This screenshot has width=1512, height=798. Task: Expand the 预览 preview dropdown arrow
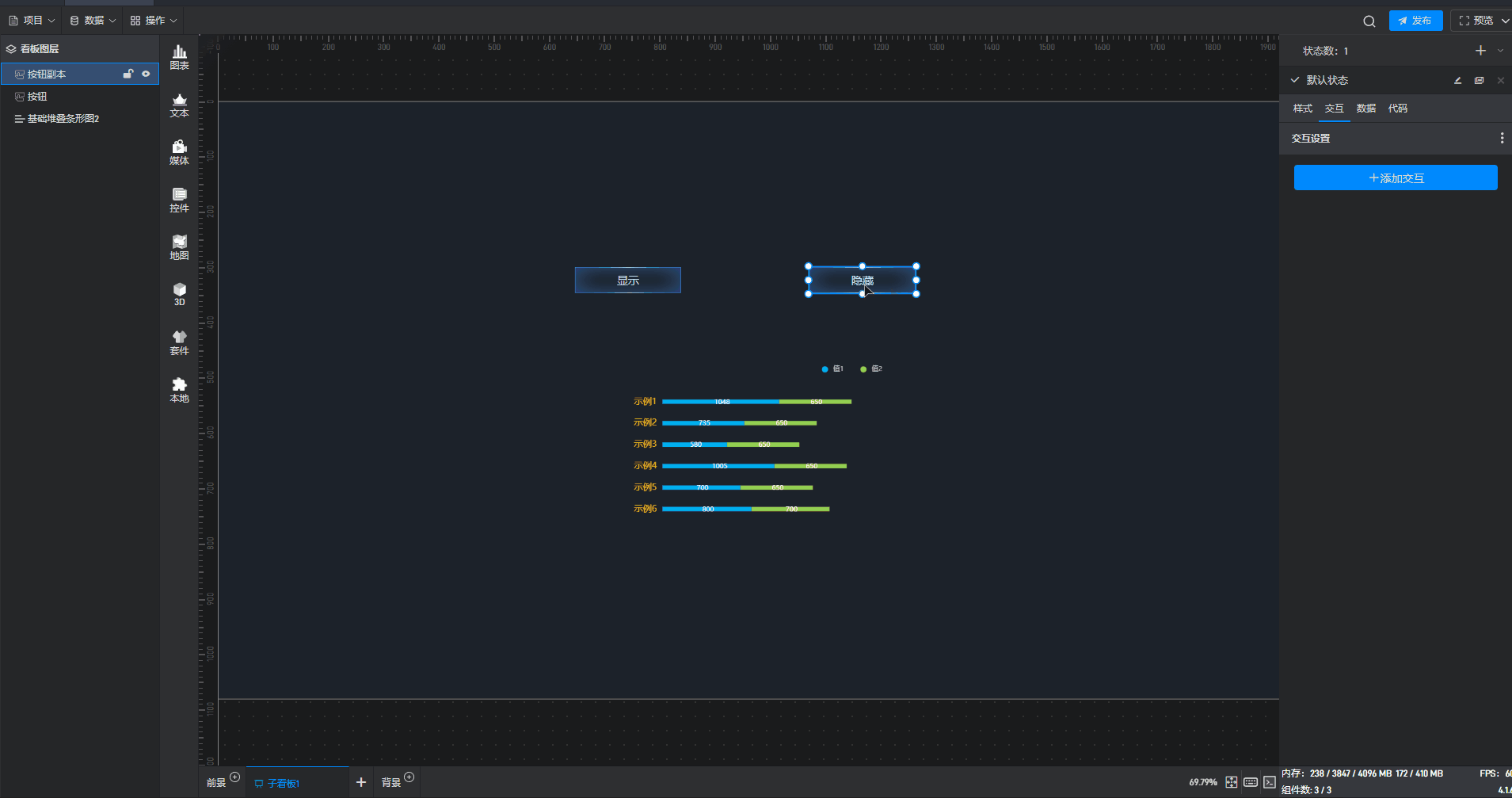point(1505,21)
